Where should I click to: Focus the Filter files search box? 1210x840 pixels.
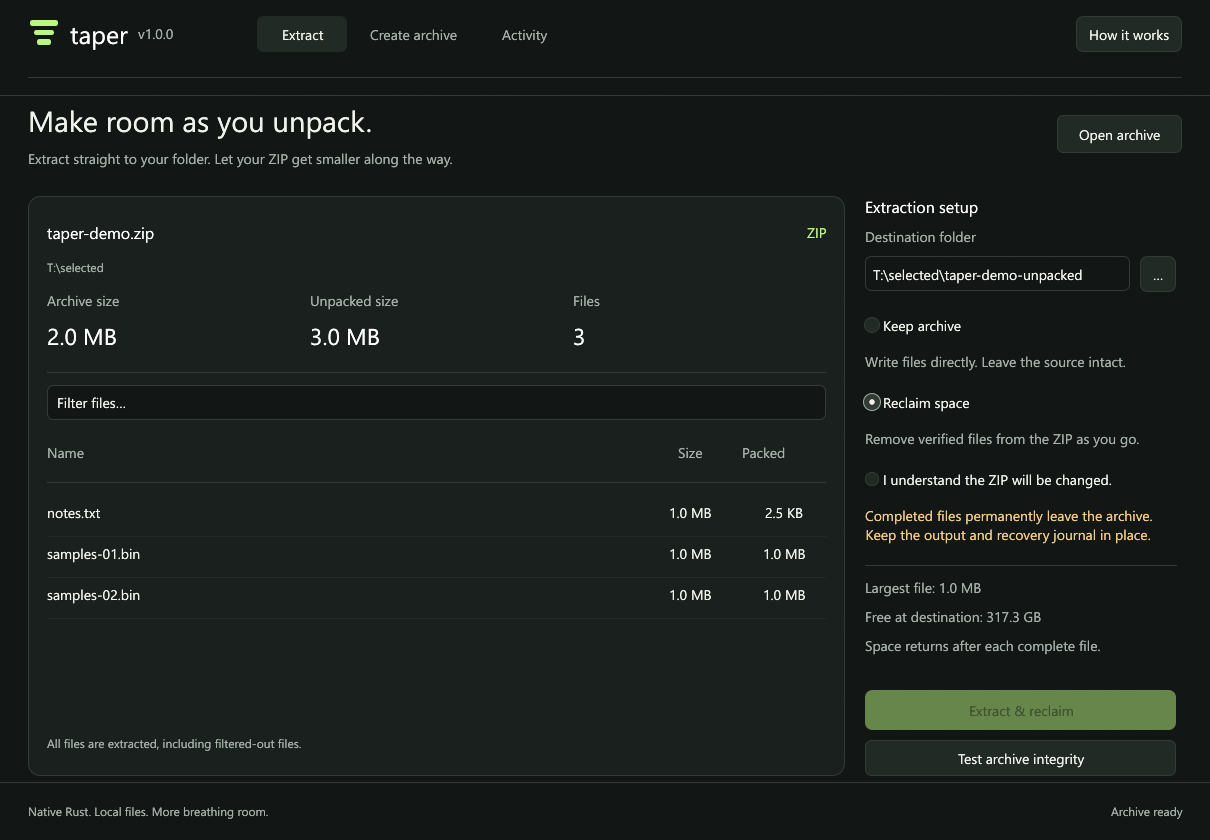coord(436,403)
